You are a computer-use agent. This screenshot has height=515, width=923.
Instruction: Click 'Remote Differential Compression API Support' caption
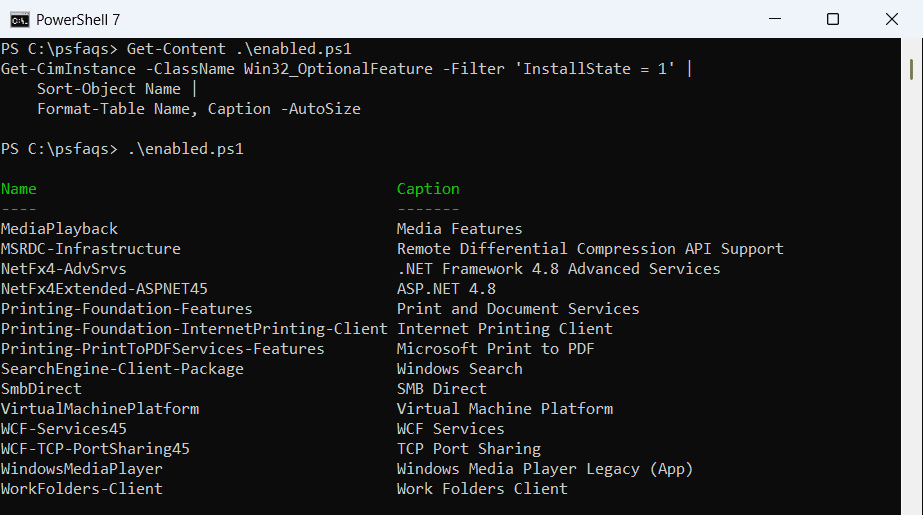[x=590, y=249]
